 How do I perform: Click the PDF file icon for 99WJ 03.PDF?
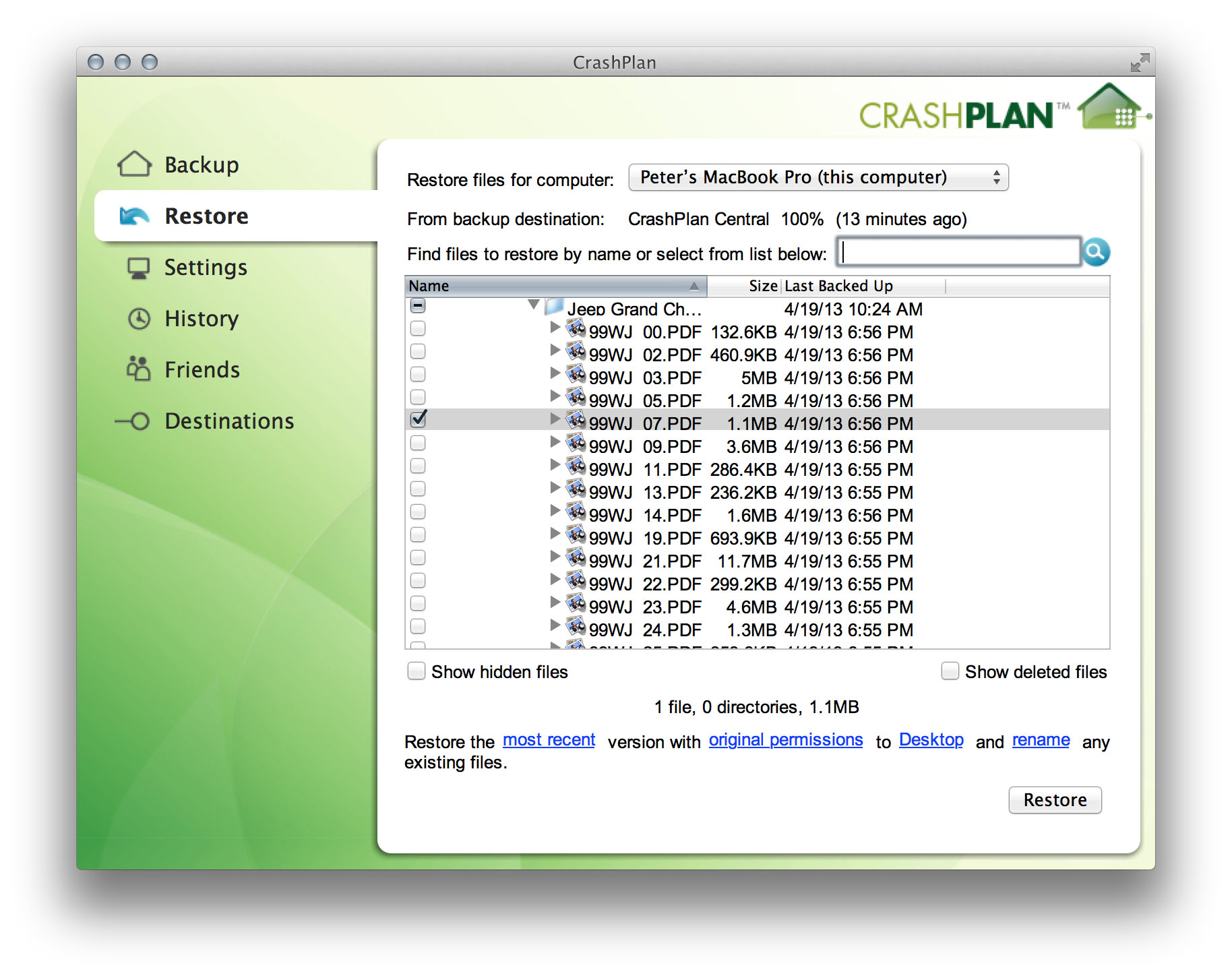[x=576, y=374]
